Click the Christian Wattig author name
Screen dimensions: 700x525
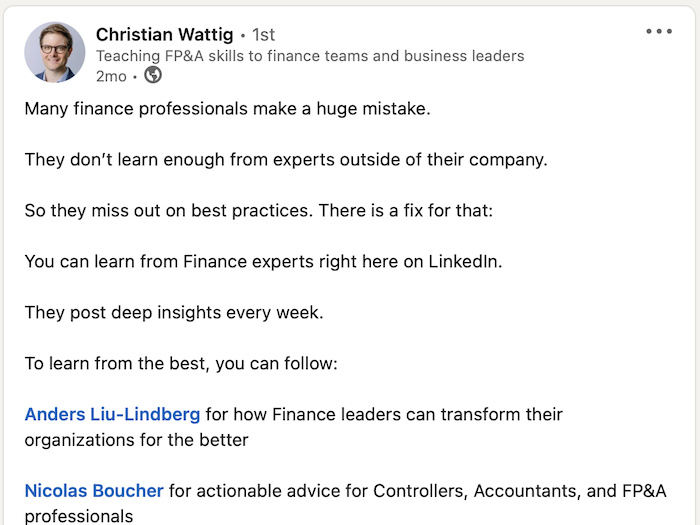click(164, 35)
